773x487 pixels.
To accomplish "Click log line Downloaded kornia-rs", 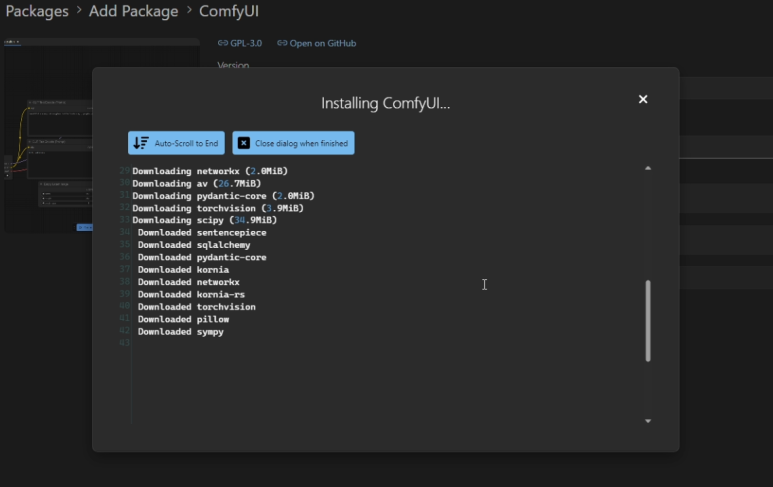I will pos(191,294).
